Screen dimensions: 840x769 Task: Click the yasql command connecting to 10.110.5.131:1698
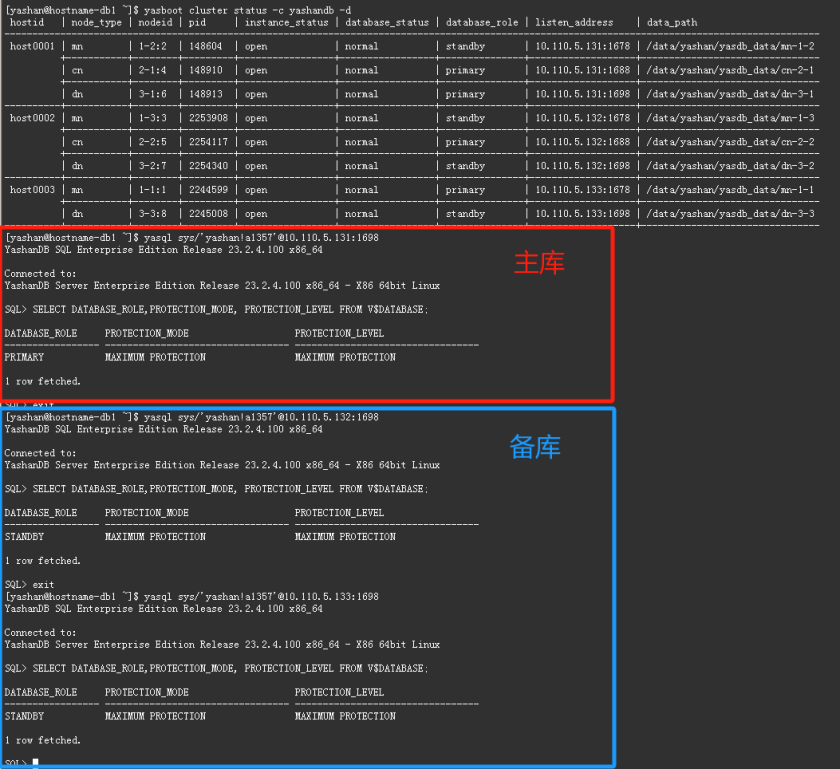coord(261,237)
